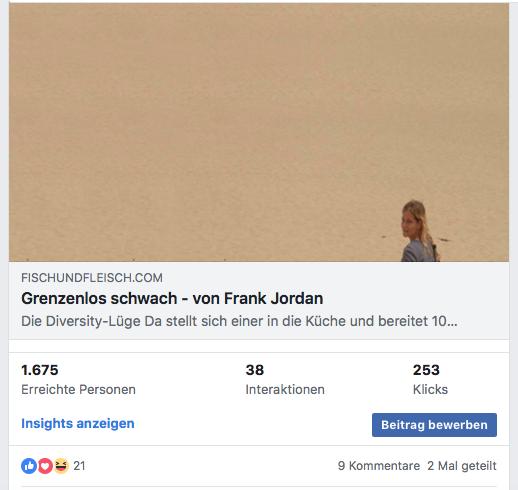The height and width of the screenshot is (490, 518).
Task: Click the red heart Love reaction icon
Action: coord(45,466)
